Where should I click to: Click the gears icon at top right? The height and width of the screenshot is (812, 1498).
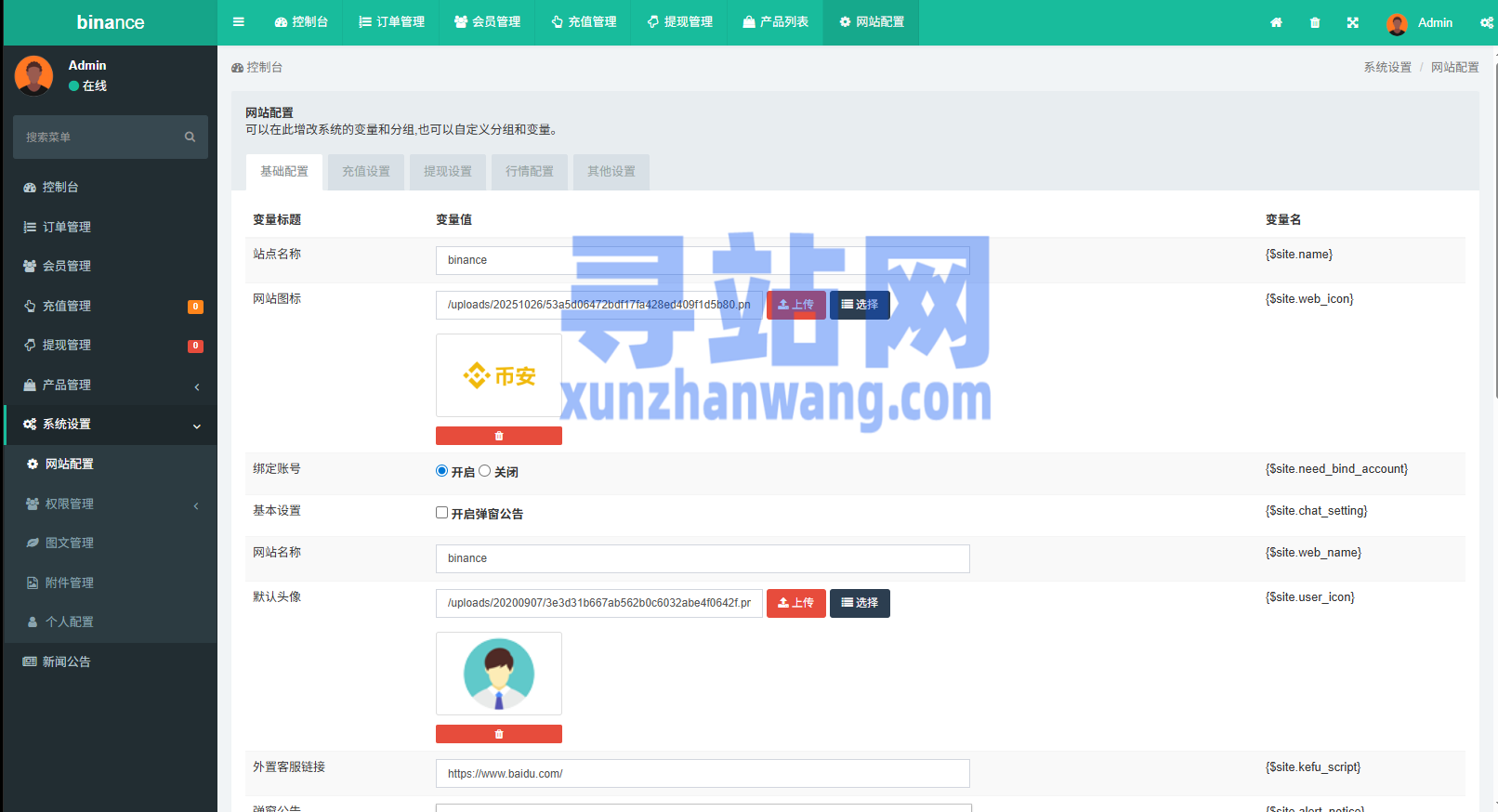tap(1486, 22)
